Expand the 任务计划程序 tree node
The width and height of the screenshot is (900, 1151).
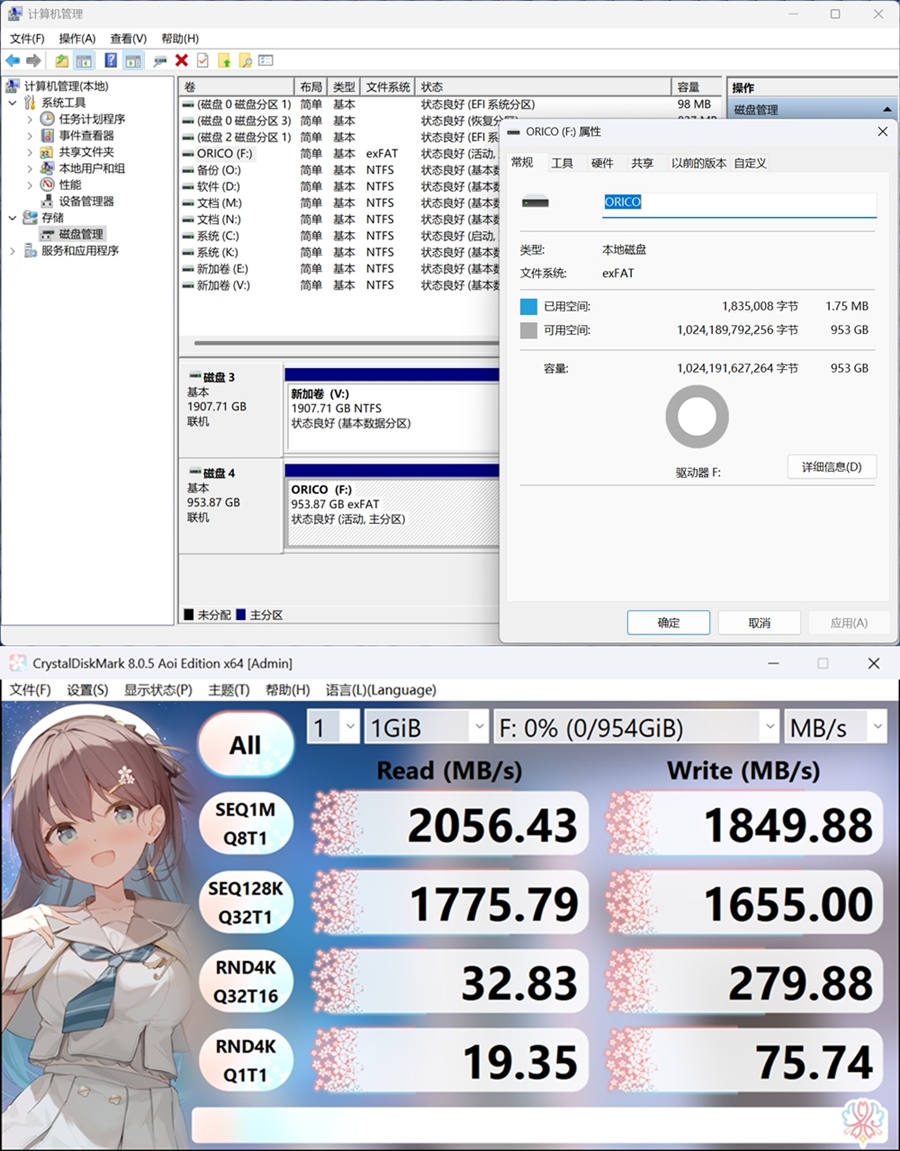30,119
